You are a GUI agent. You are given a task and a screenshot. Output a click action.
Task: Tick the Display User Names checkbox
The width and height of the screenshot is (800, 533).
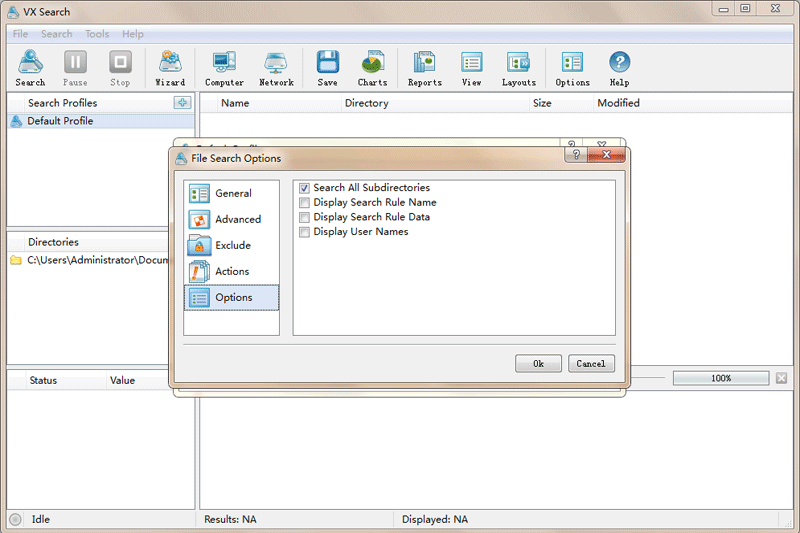pos(305,232)
